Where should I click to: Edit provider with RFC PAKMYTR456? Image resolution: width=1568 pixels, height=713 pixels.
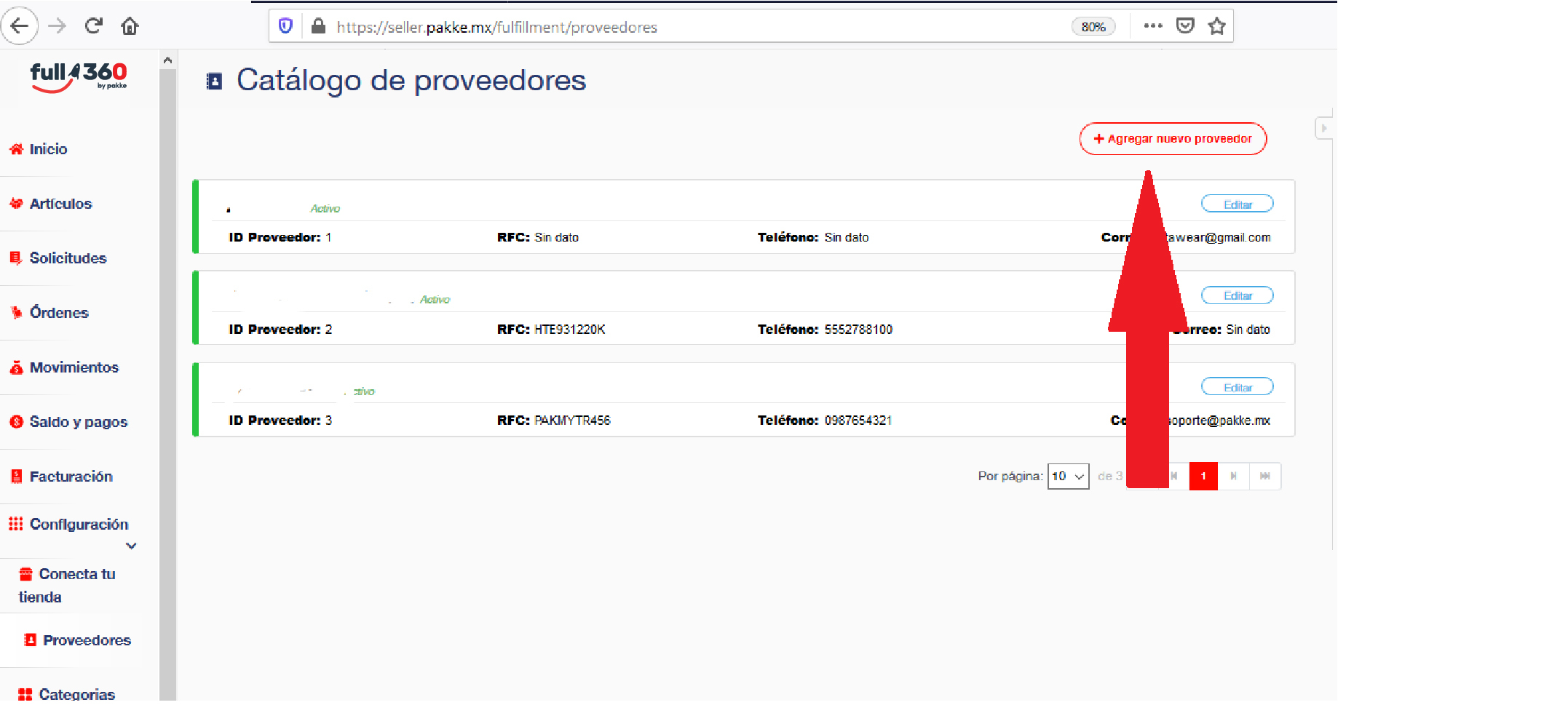pos(1237,387)
